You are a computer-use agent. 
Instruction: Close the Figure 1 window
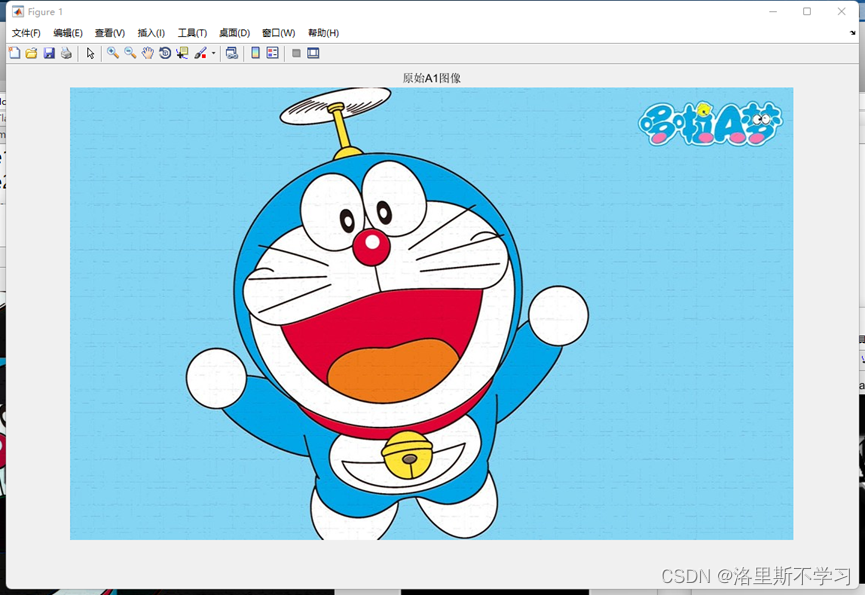(841, 12)
